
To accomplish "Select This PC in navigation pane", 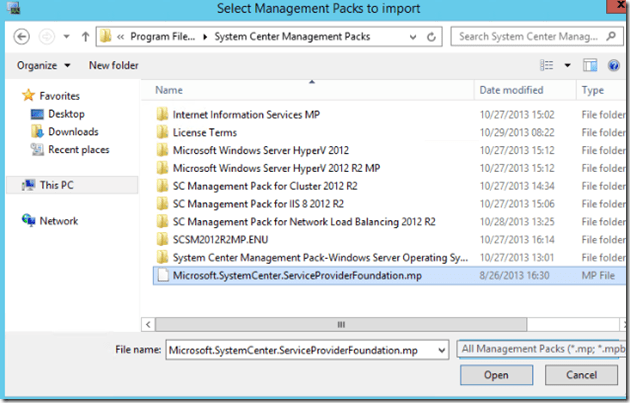I will click(56, 185).
